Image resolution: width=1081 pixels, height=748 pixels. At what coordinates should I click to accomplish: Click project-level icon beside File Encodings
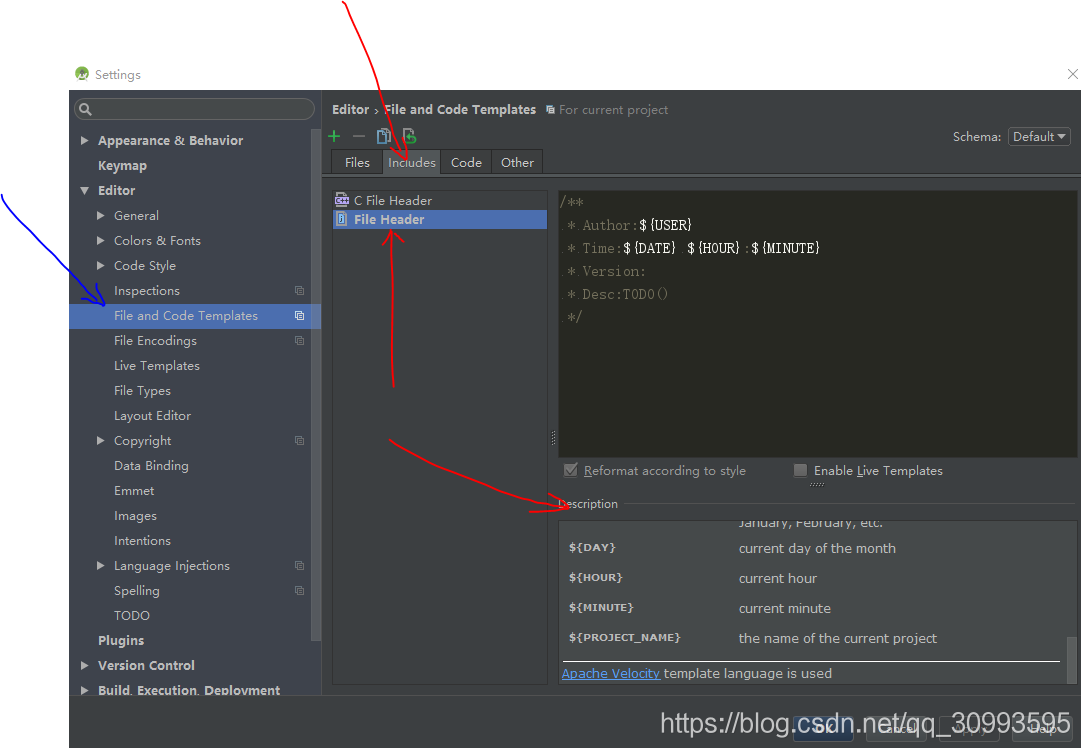(x=299, y=341)
